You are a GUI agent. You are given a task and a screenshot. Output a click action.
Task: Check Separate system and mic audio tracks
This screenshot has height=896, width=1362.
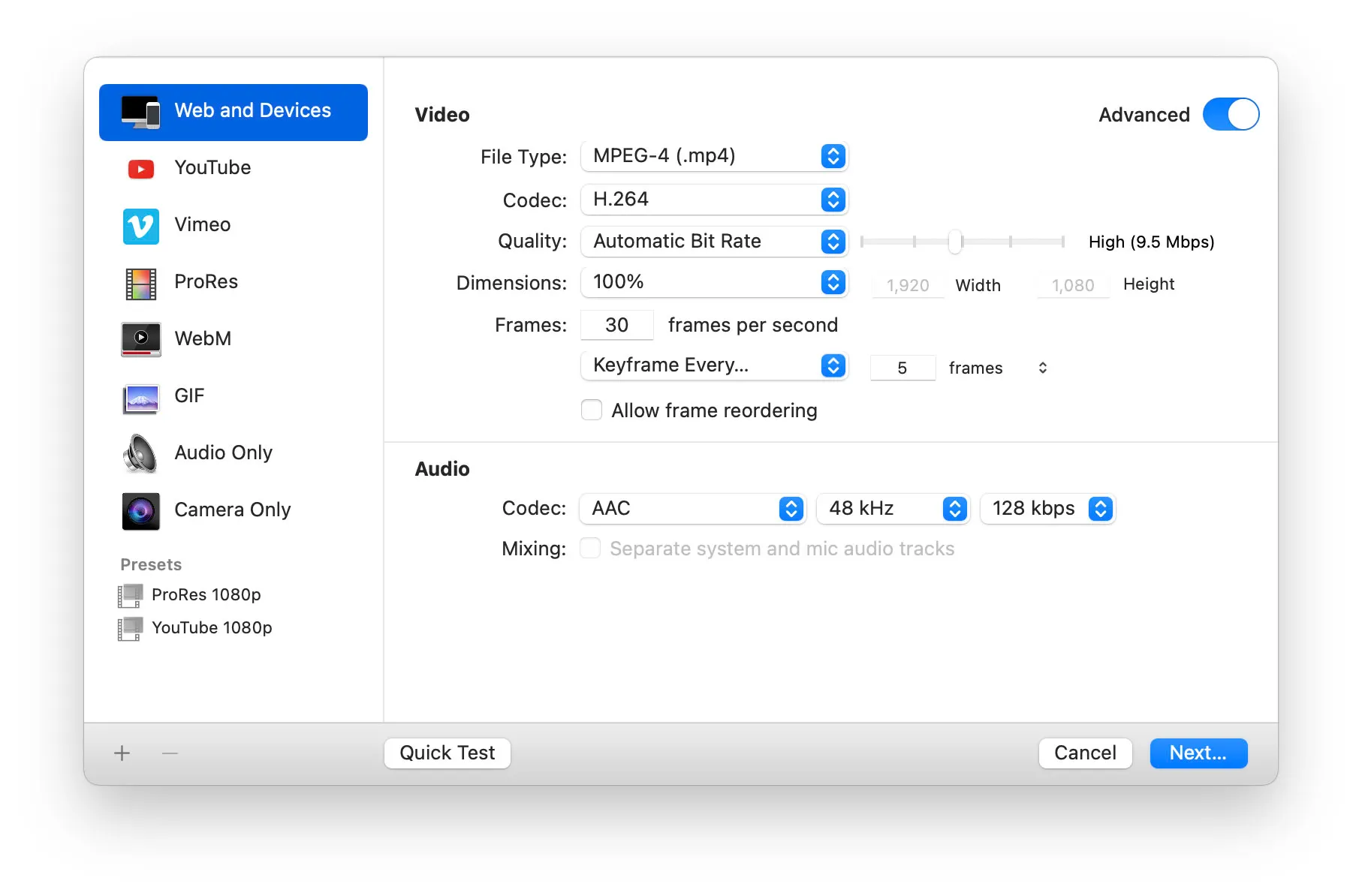pos(590,549)
